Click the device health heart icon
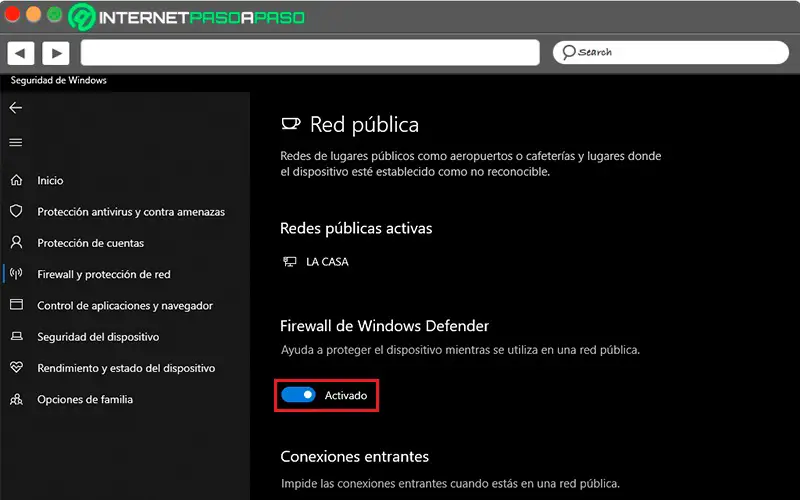Viewport: 800px width, 500px height. click(16, 367)
